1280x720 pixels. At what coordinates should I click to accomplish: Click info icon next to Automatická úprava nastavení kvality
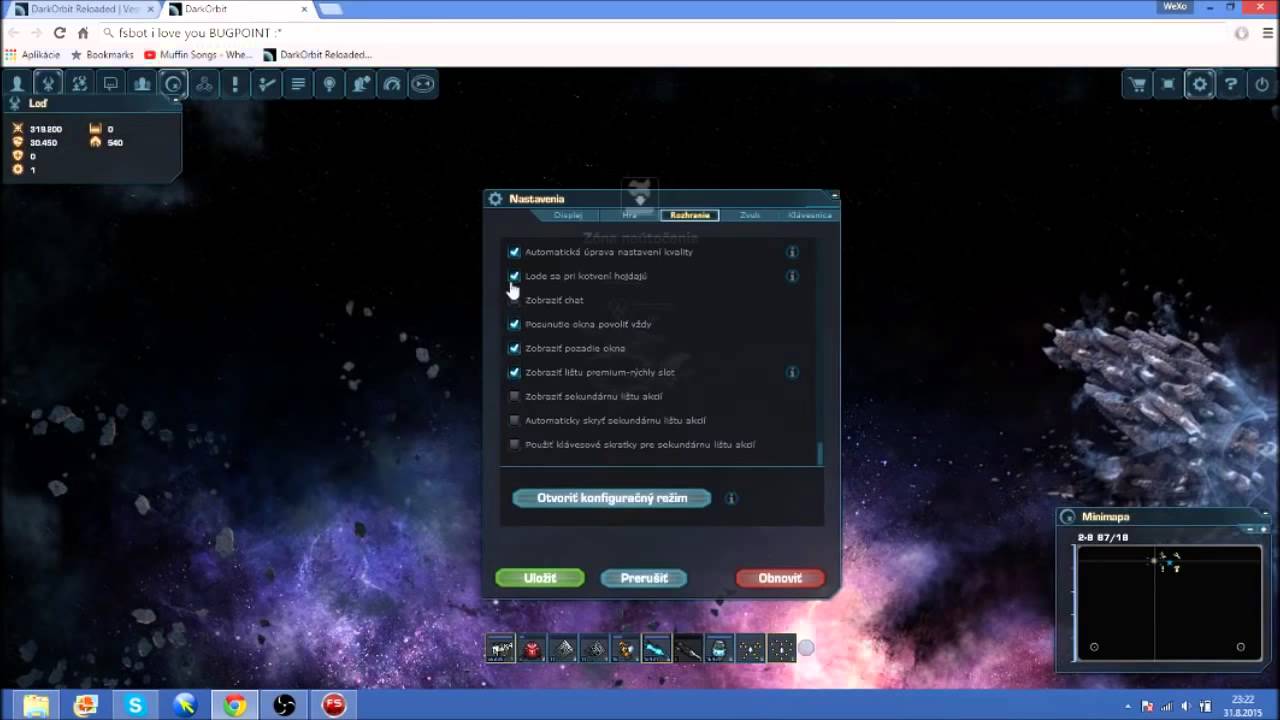coord(792,252)
